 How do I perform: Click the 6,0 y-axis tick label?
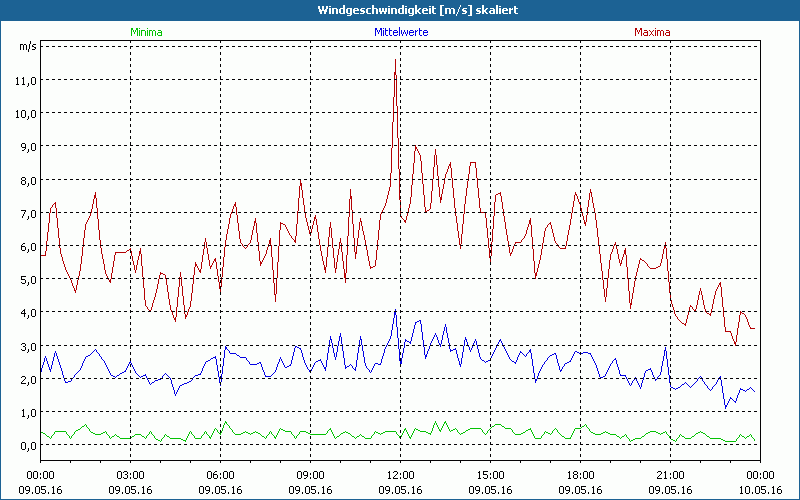(x=28, y=246)
